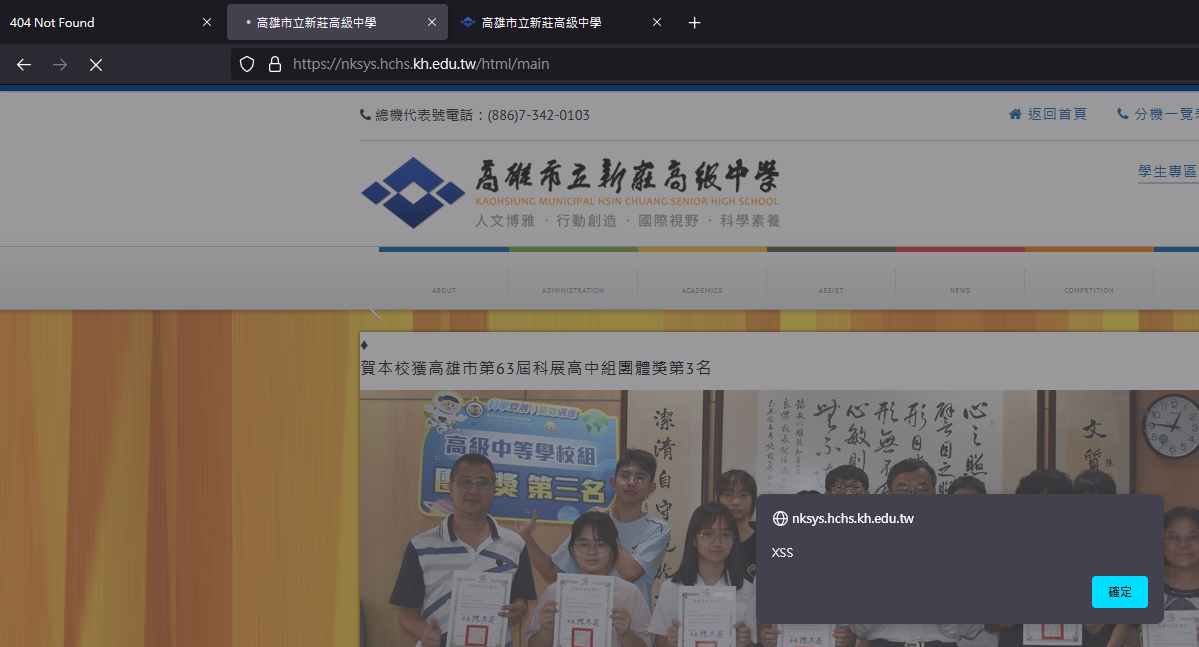Viewport: 1199px width, 647px height.
Task: Click the headline 賀本校獲高雄市第63屆科展高中組團體獎第3名
Action: coord(535,368)
